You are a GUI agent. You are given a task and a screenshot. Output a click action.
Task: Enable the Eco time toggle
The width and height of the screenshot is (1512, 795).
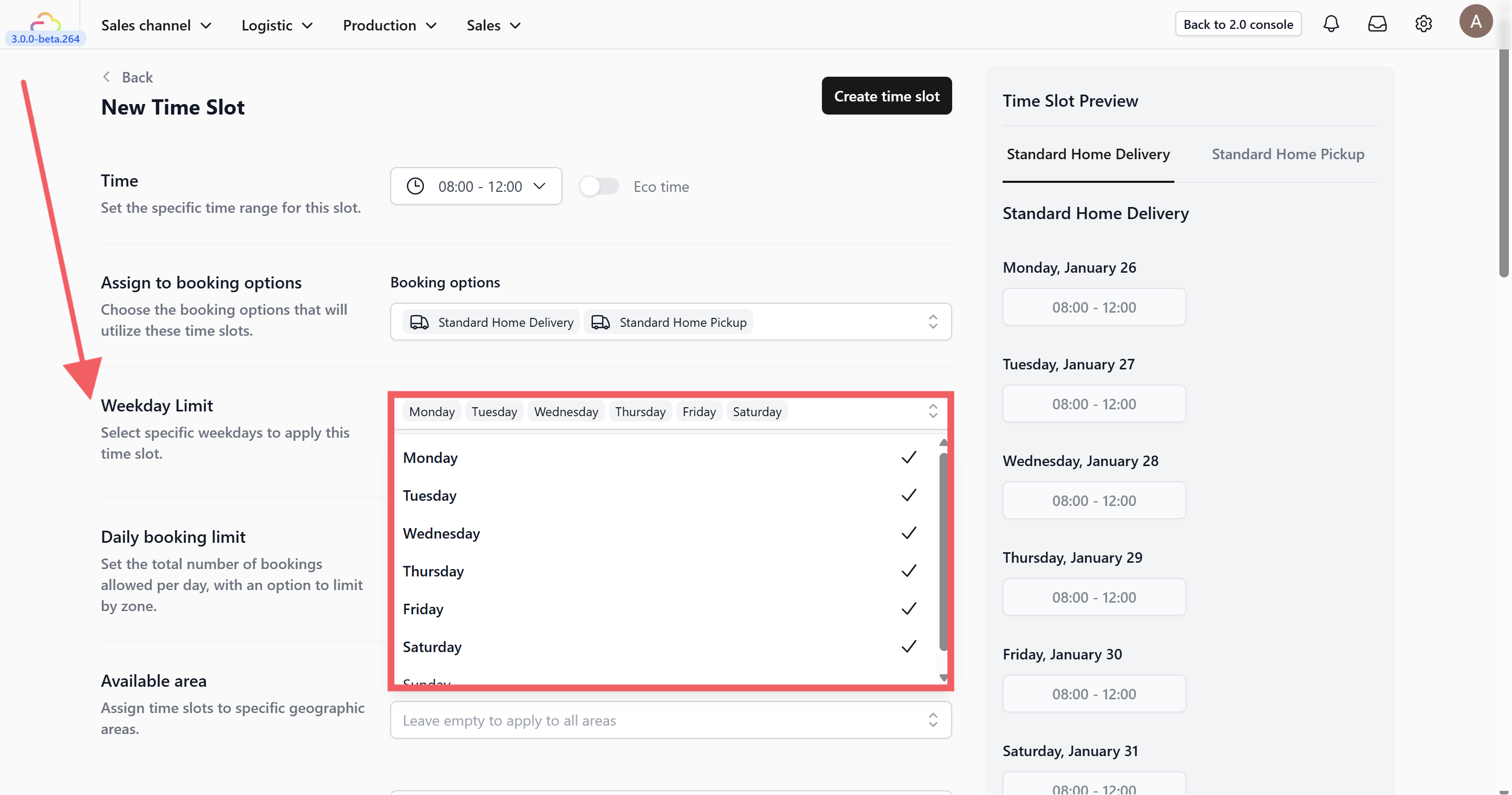pos(599,186)
